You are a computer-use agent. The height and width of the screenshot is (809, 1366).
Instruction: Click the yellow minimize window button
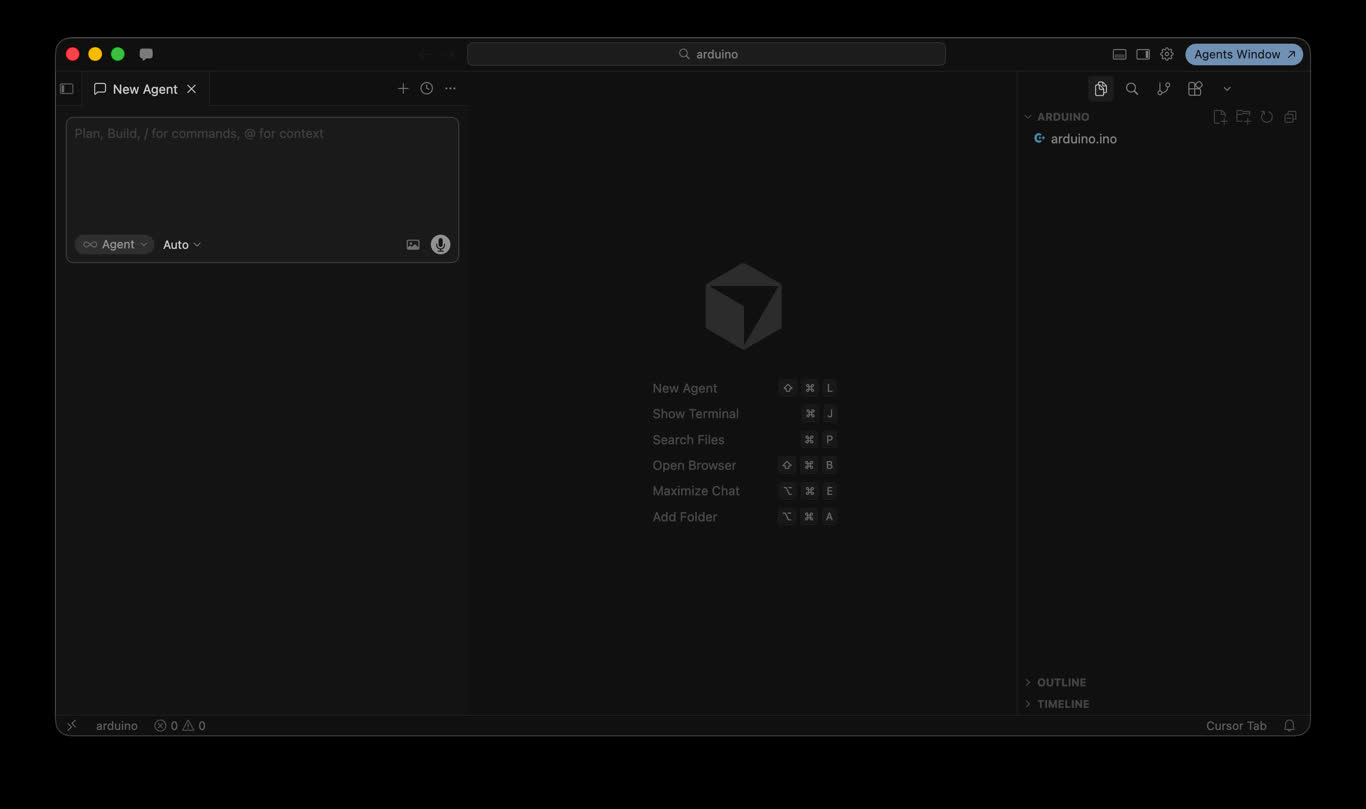point(95,54)
